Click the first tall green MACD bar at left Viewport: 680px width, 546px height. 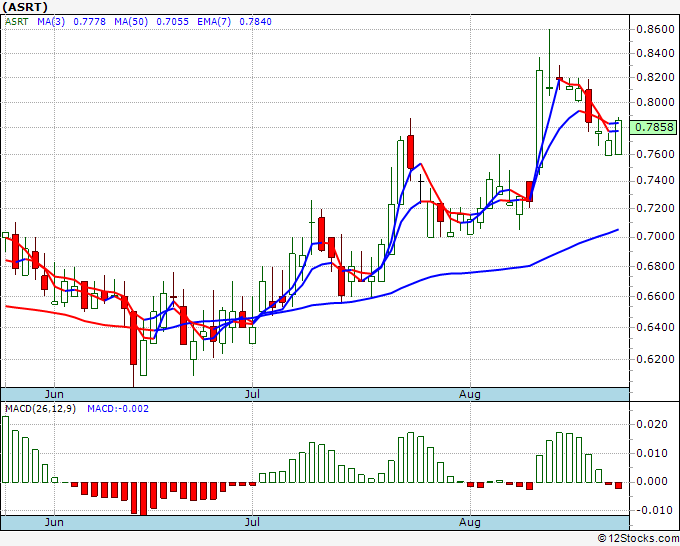[x=5, y=449]
